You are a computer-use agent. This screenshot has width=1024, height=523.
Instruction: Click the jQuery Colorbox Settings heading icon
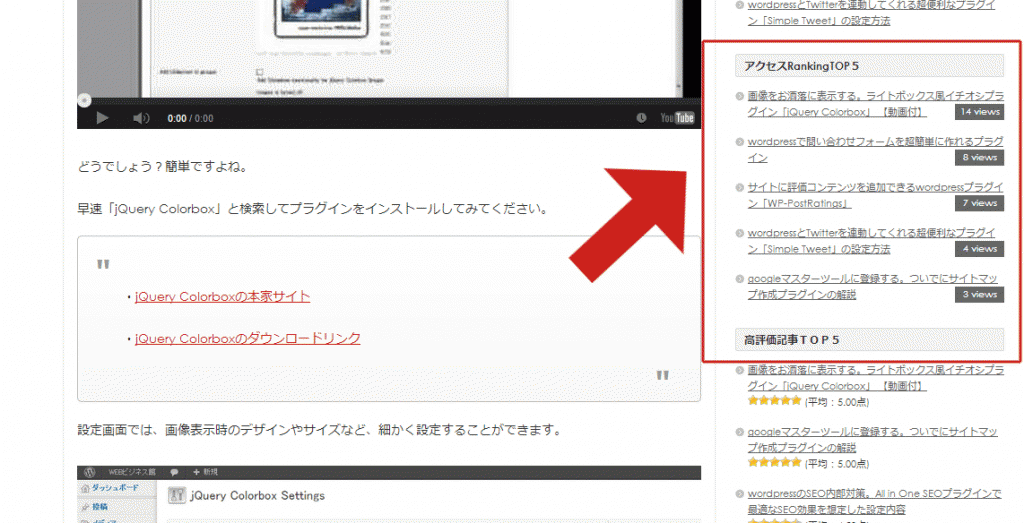(x=175, y=495)
